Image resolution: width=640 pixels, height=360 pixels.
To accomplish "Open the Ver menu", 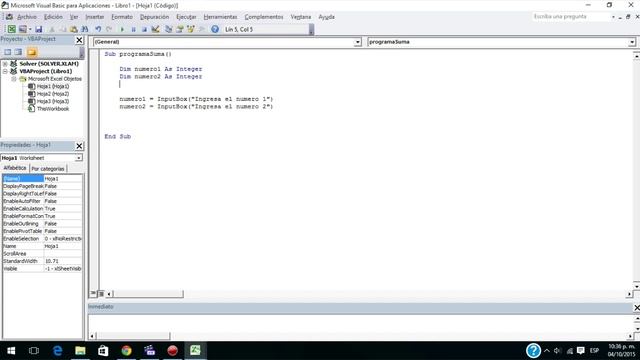I will [x=74, y=17].
